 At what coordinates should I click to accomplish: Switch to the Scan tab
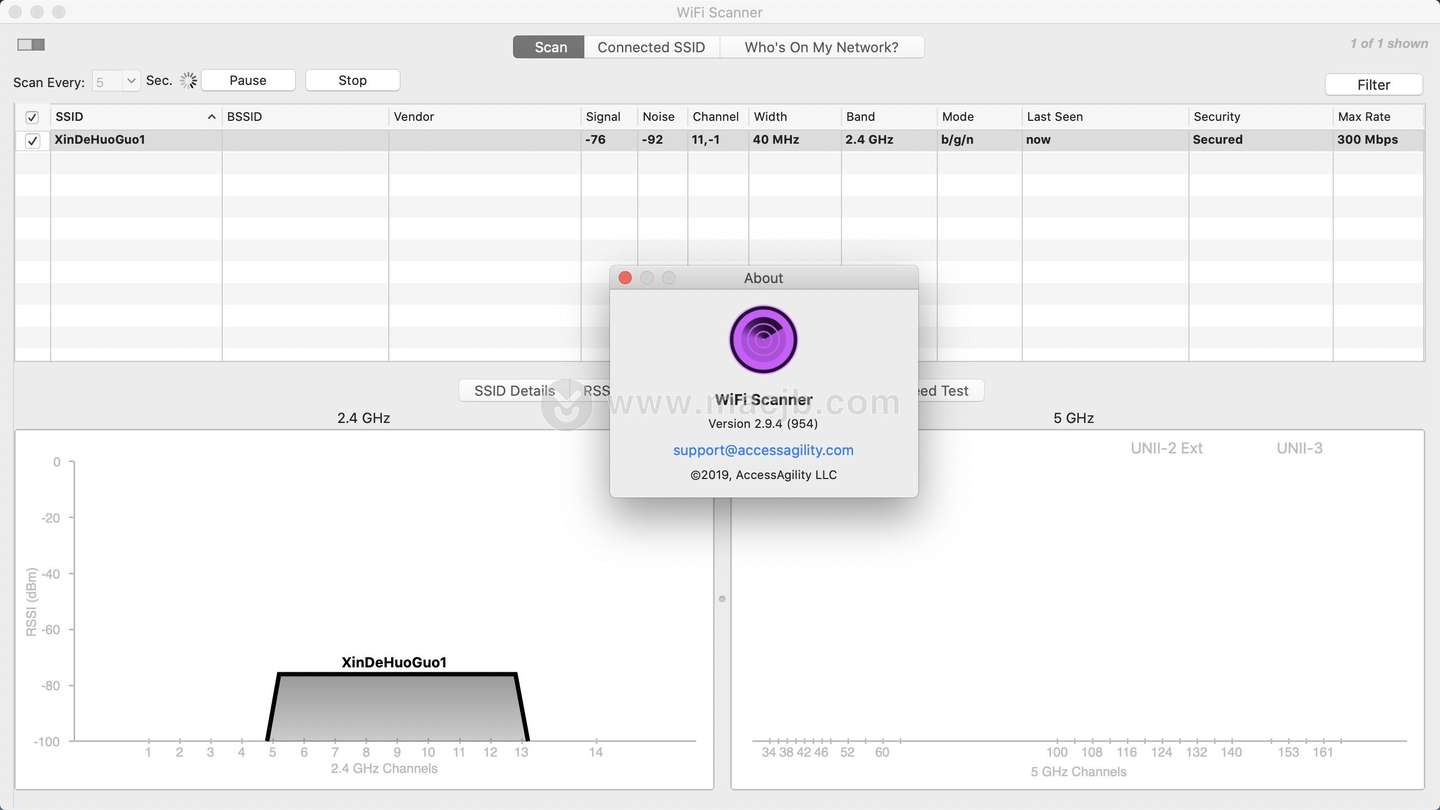pos(549,47)
